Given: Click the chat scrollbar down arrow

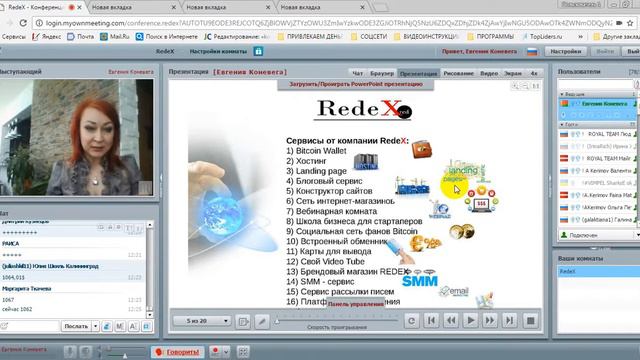Looking at the screenshot, I should pyautogui.click(x=150, y=315).
